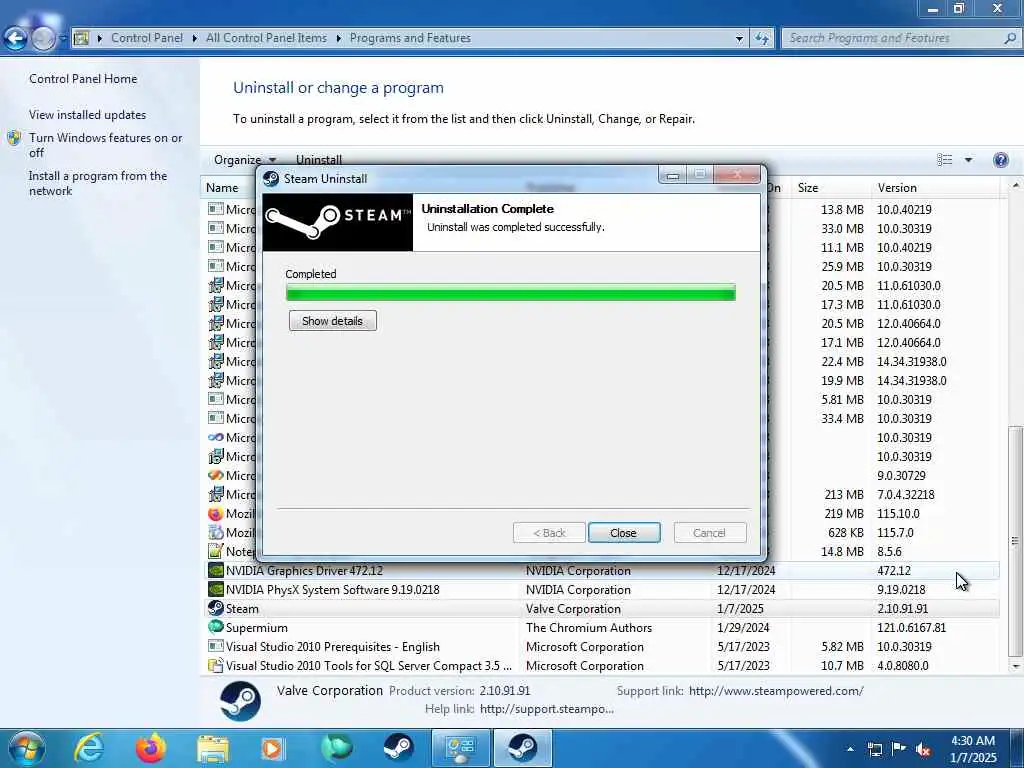The height and width of the screenshot is (768, 1024).
Task: Click the forward navigation arrow
Action: 43,39
